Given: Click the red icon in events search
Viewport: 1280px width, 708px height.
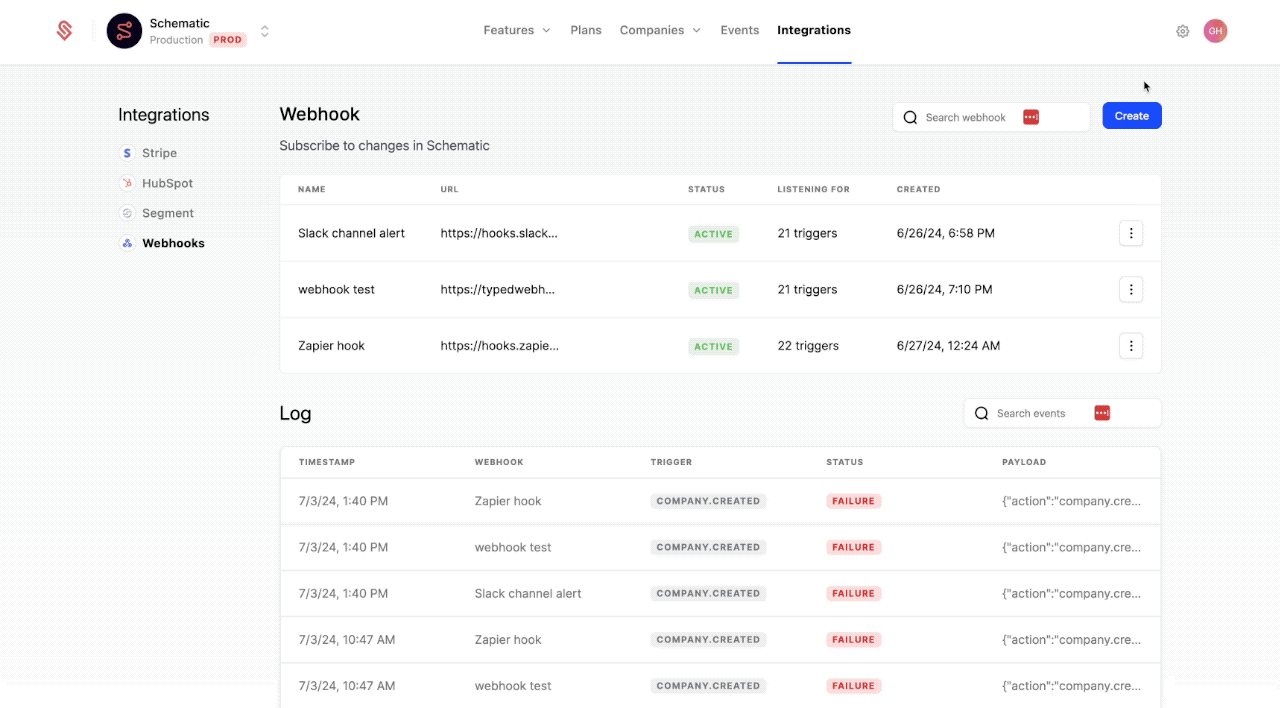Looking at the screenshot, I should 1102,413.
